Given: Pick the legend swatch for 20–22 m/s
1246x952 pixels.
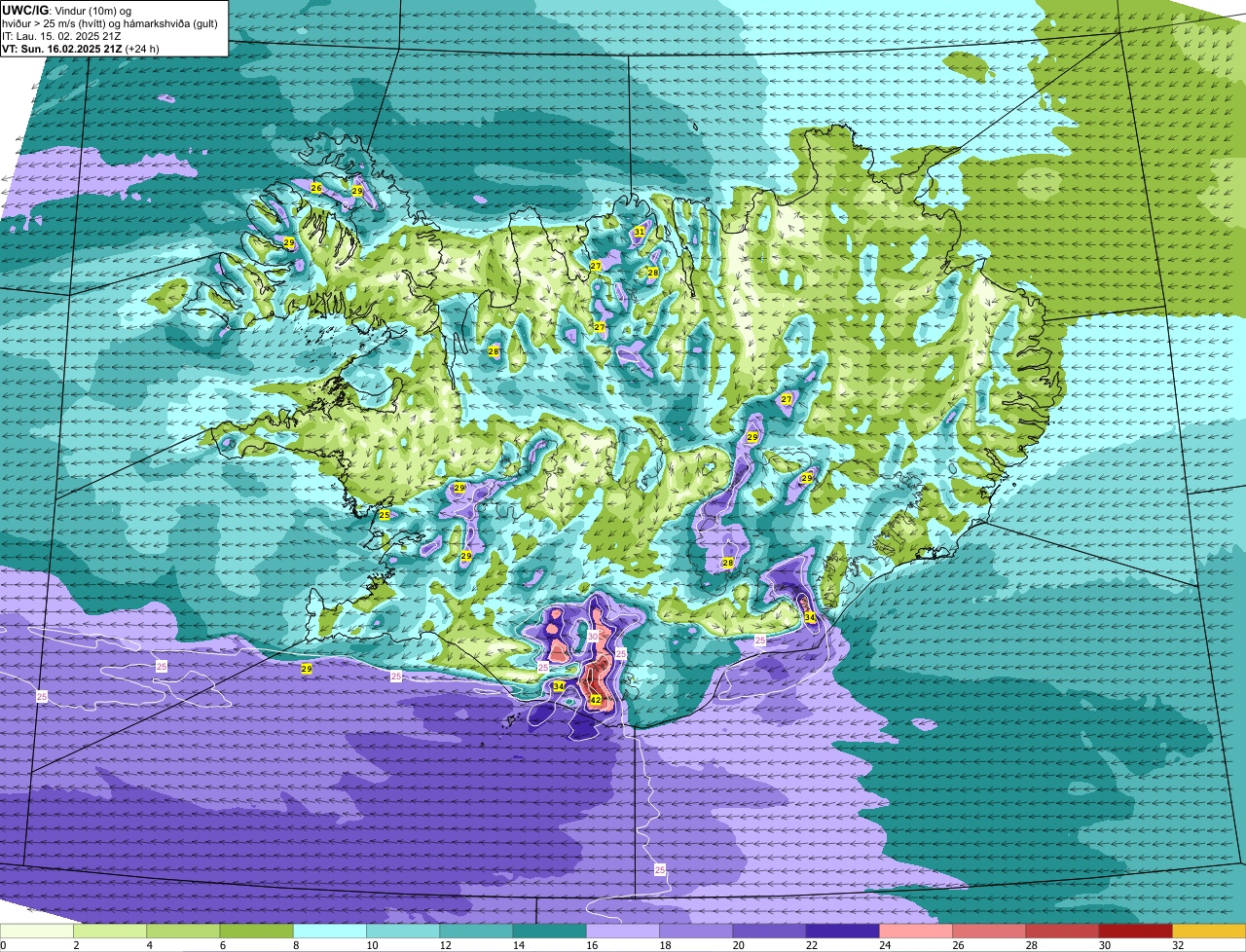Looking at the screenshot, I should tap(770, 931).
